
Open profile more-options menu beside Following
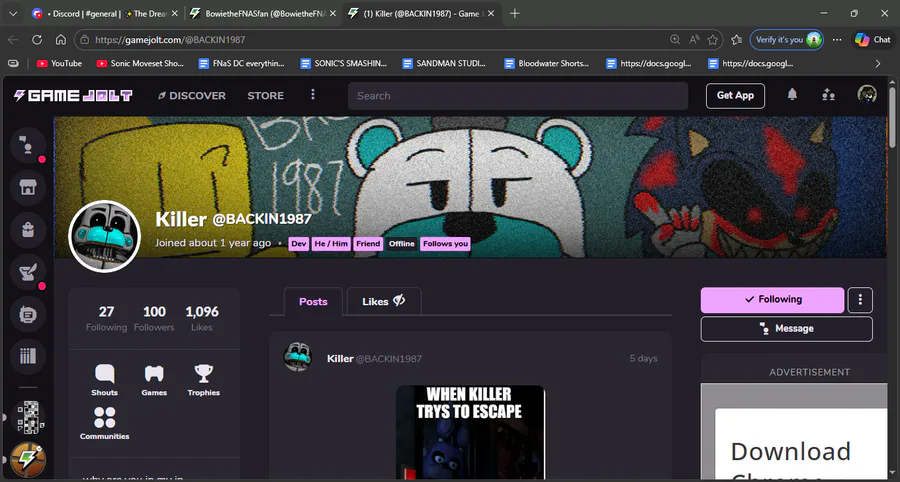pos(860,300)
